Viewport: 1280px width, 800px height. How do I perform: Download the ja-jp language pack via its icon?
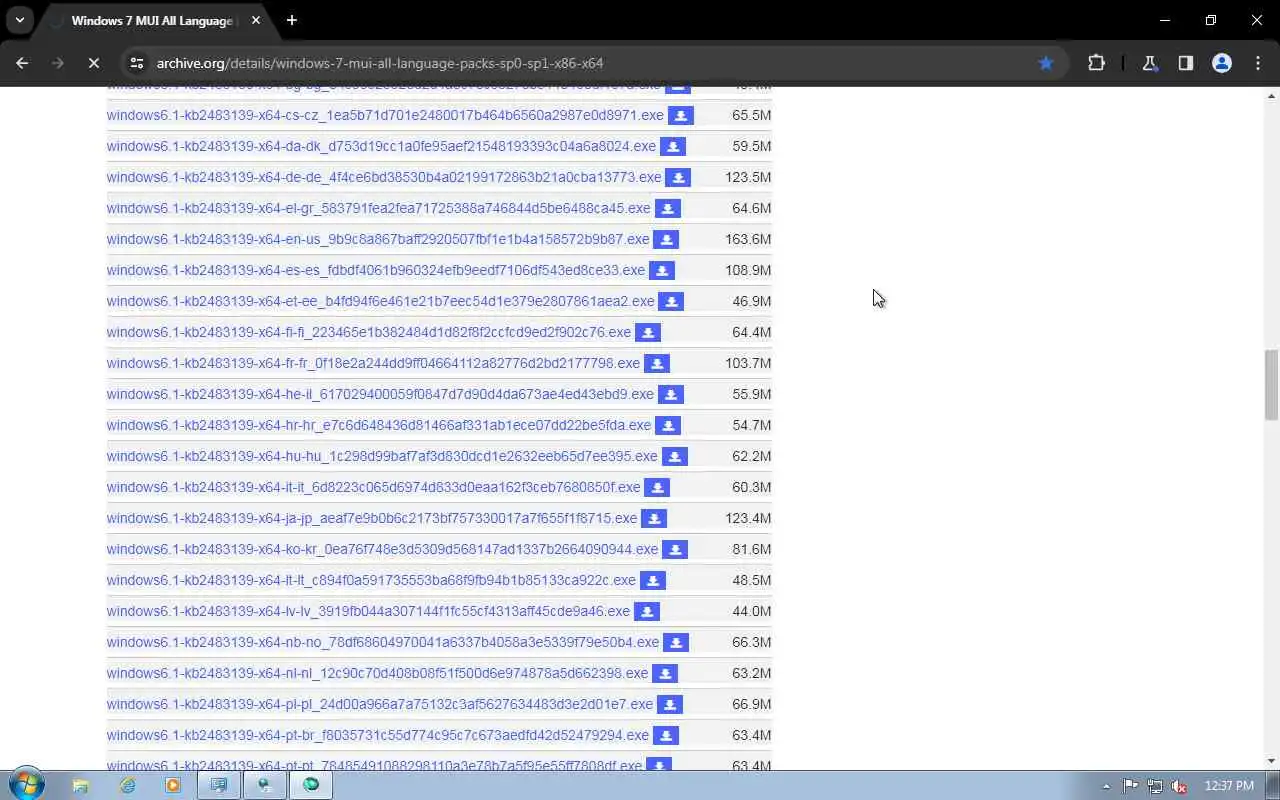coord(654,519)
